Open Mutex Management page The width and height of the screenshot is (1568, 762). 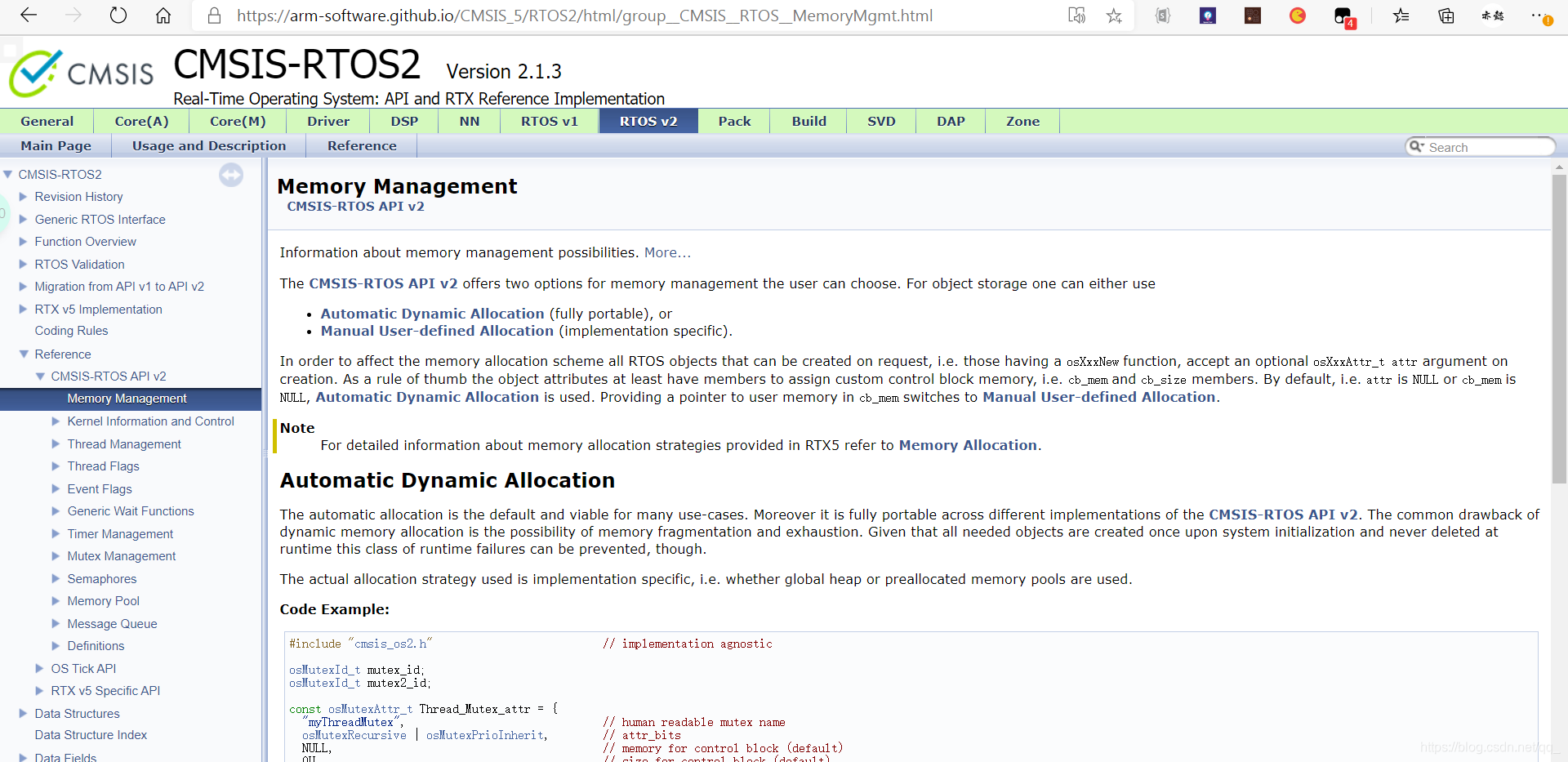click(122, 556)
